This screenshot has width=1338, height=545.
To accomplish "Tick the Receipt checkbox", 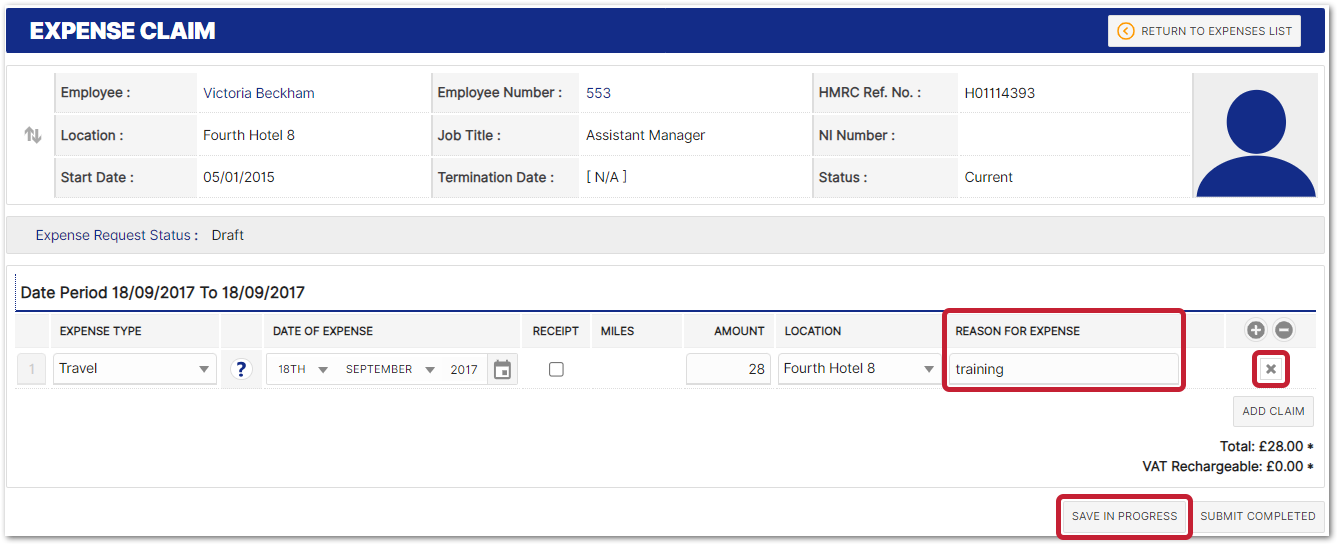I will [556, 369].
